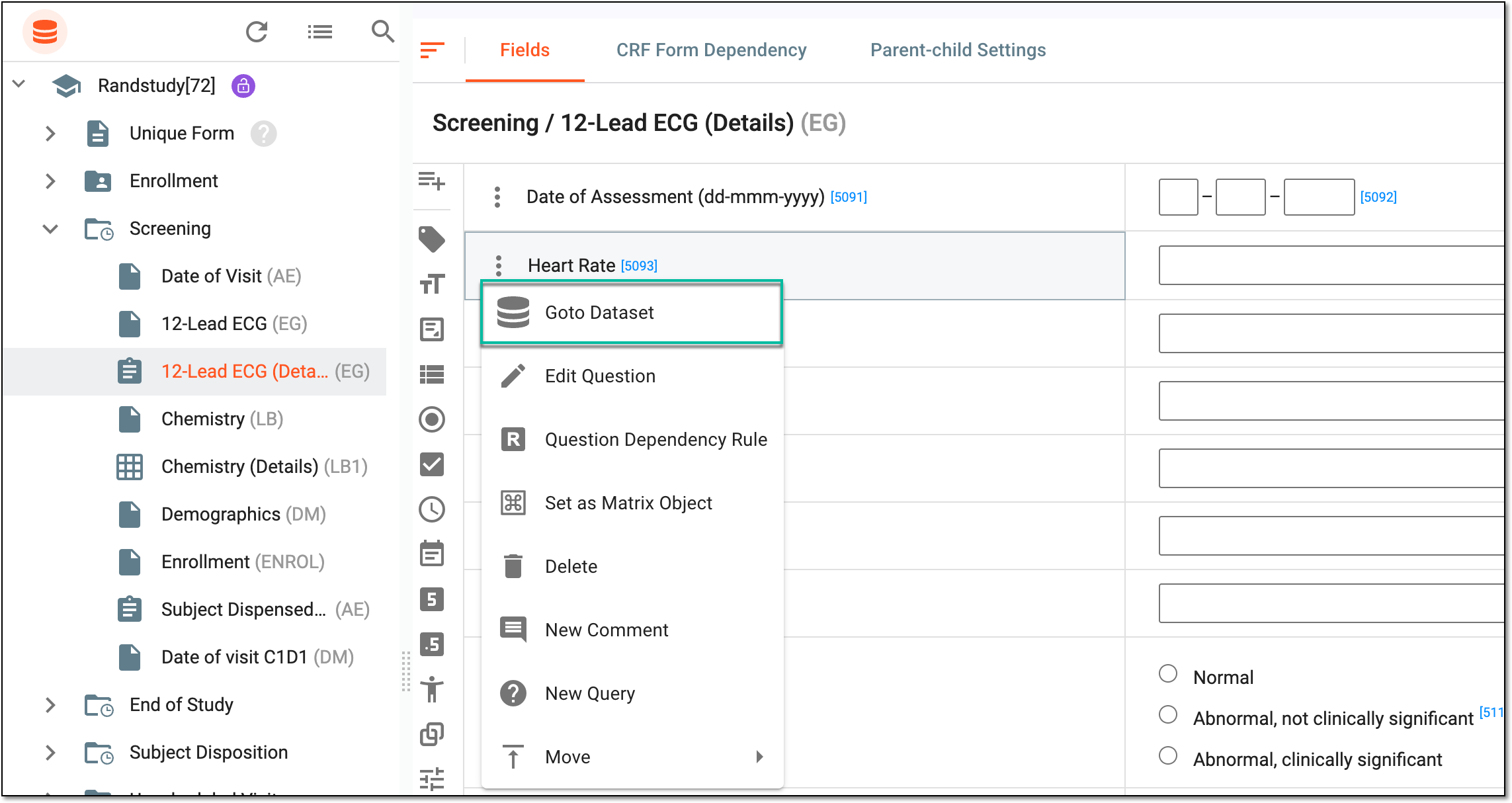This screenshot has height=803, width=1512.
Task: Open Demographics (DM) form
Action: point(243,514)
